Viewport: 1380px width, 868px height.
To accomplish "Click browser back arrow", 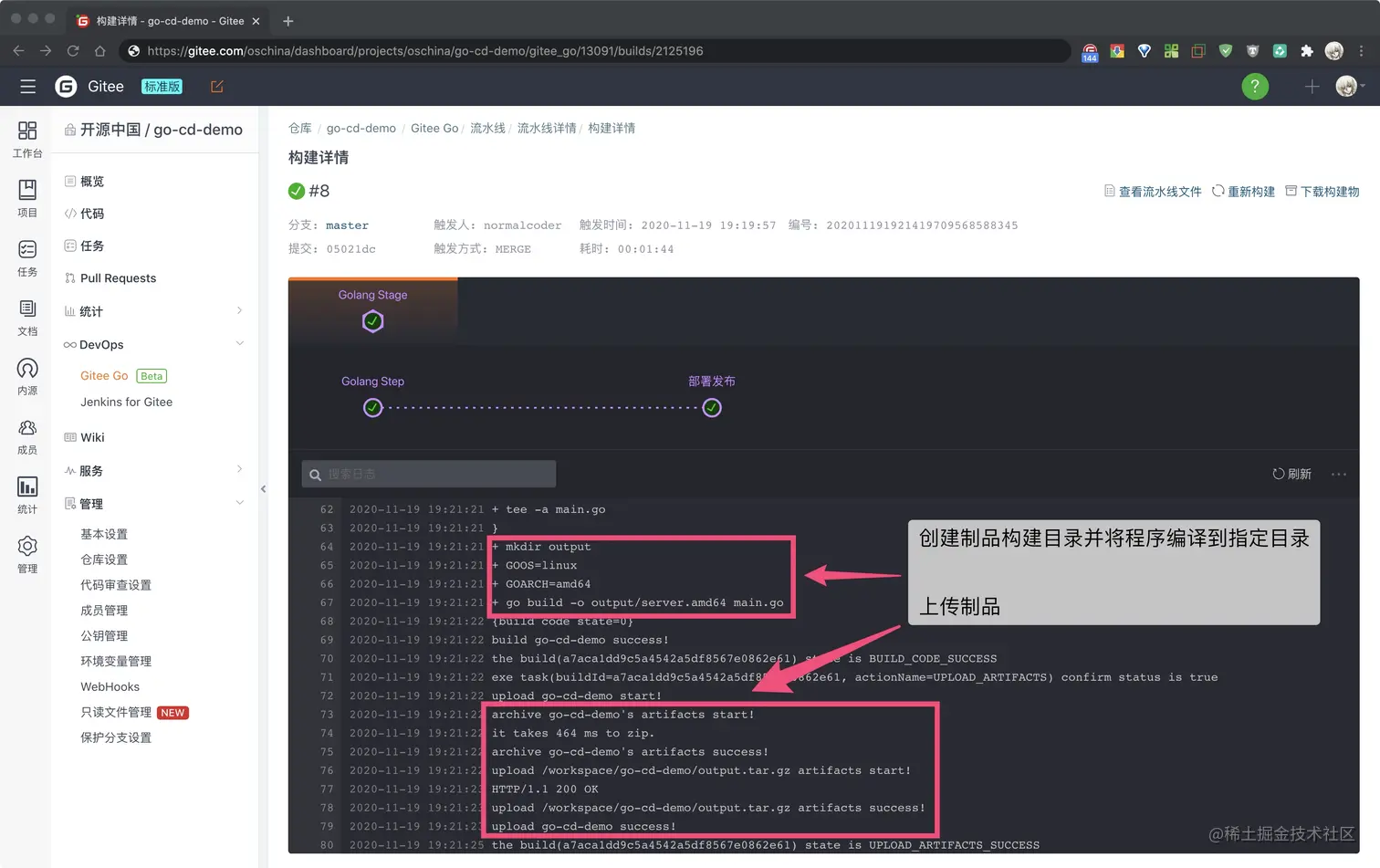I will 18,51.
